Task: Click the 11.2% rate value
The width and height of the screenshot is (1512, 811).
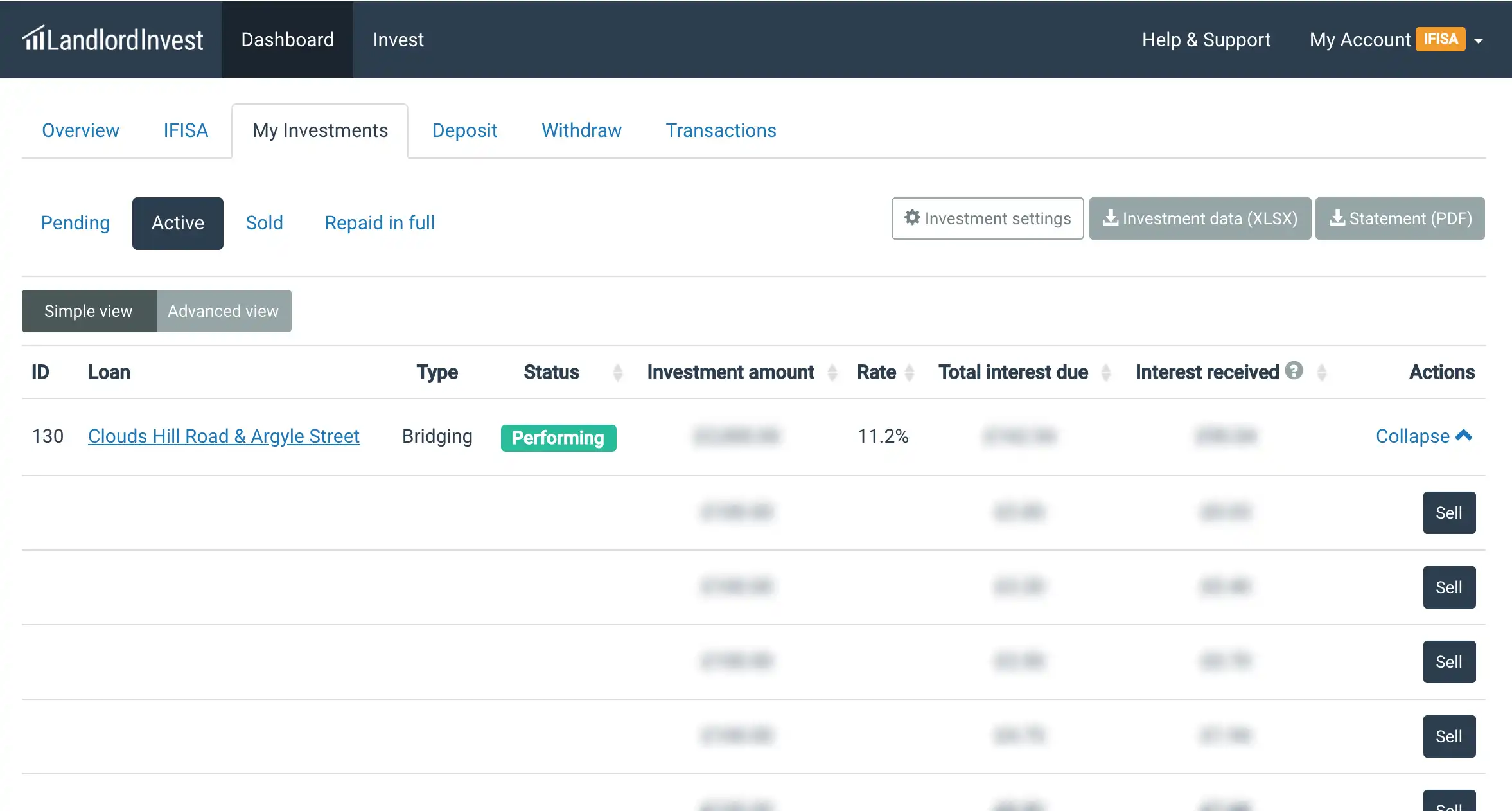Action: pyautogui.click(x=883, y=436)
